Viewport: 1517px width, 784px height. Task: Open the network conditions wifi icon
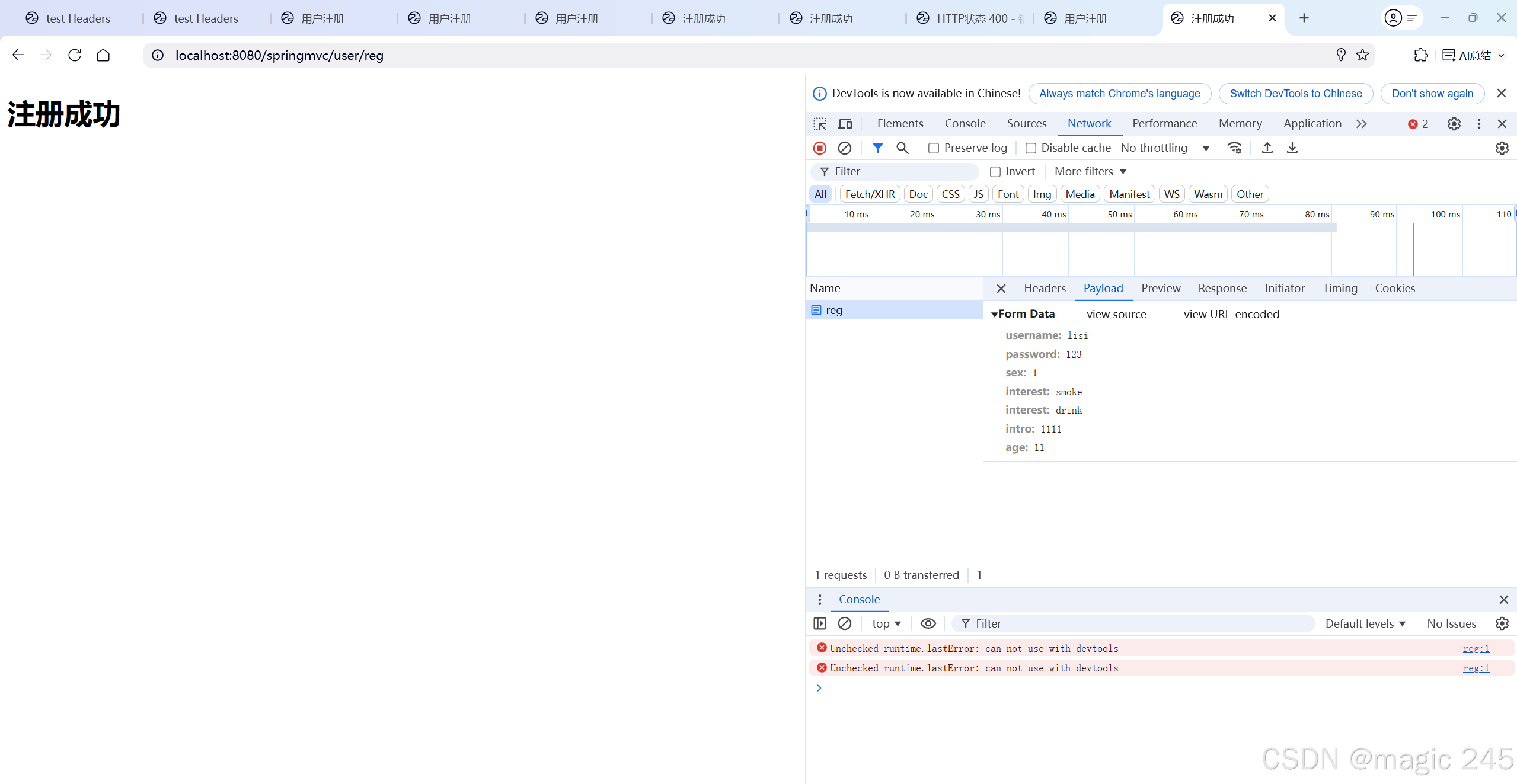(1235, 148)
